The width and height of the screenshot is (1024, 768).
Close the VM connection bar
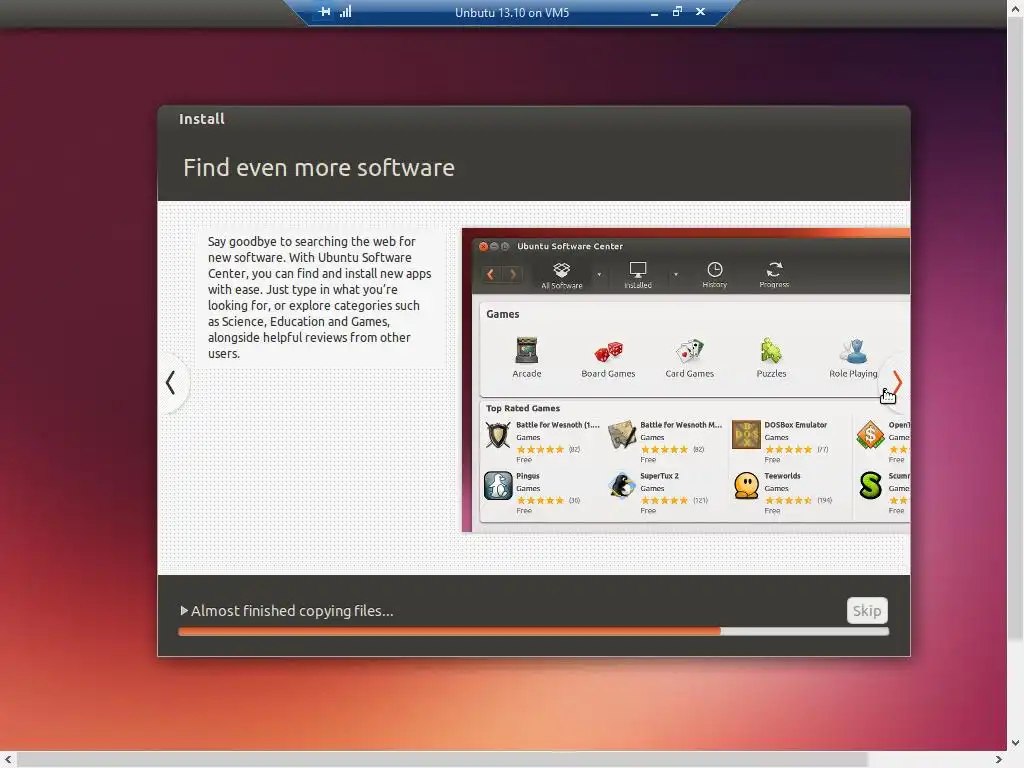[x=700, y=12]
